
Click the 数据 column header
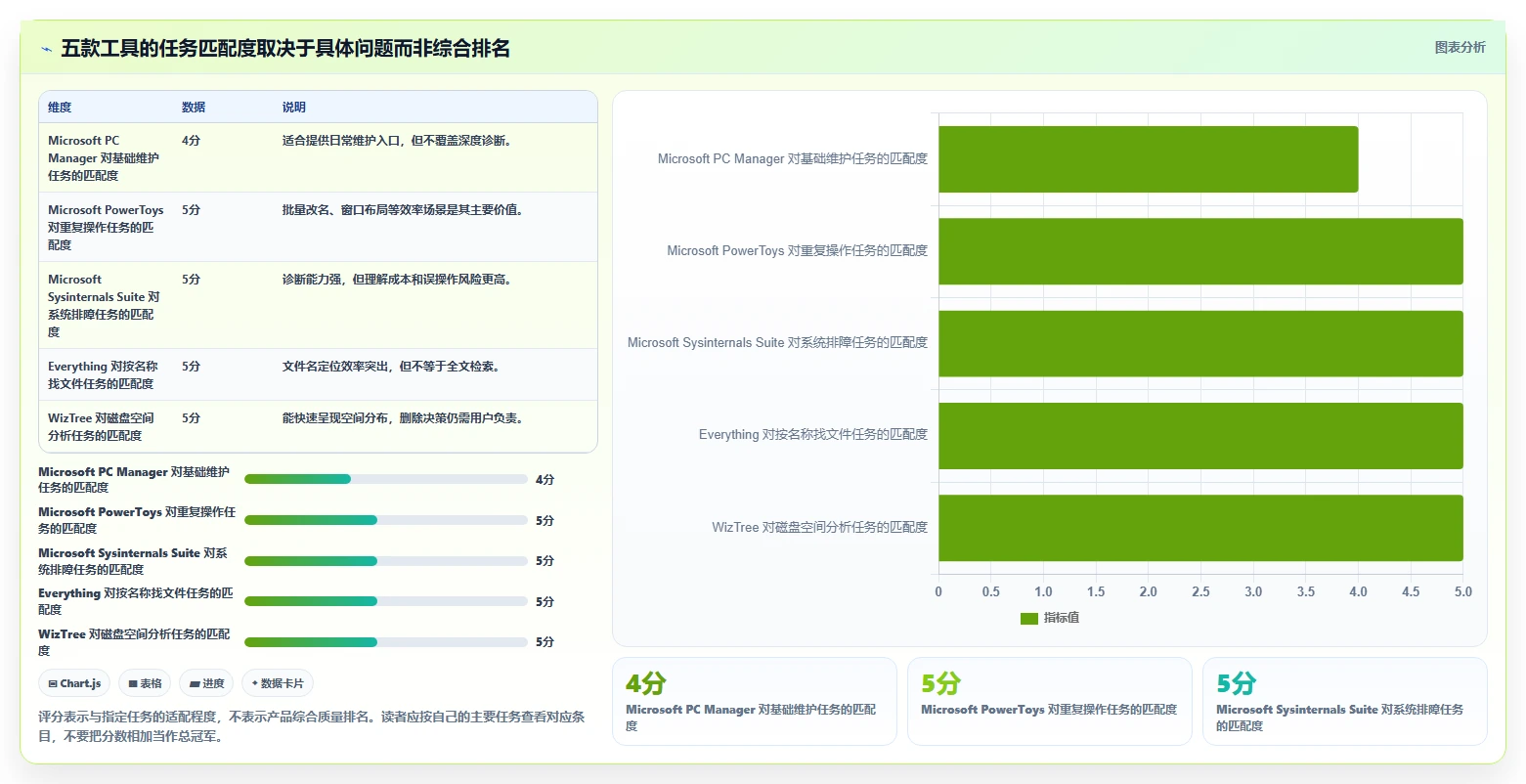point(194,108)
